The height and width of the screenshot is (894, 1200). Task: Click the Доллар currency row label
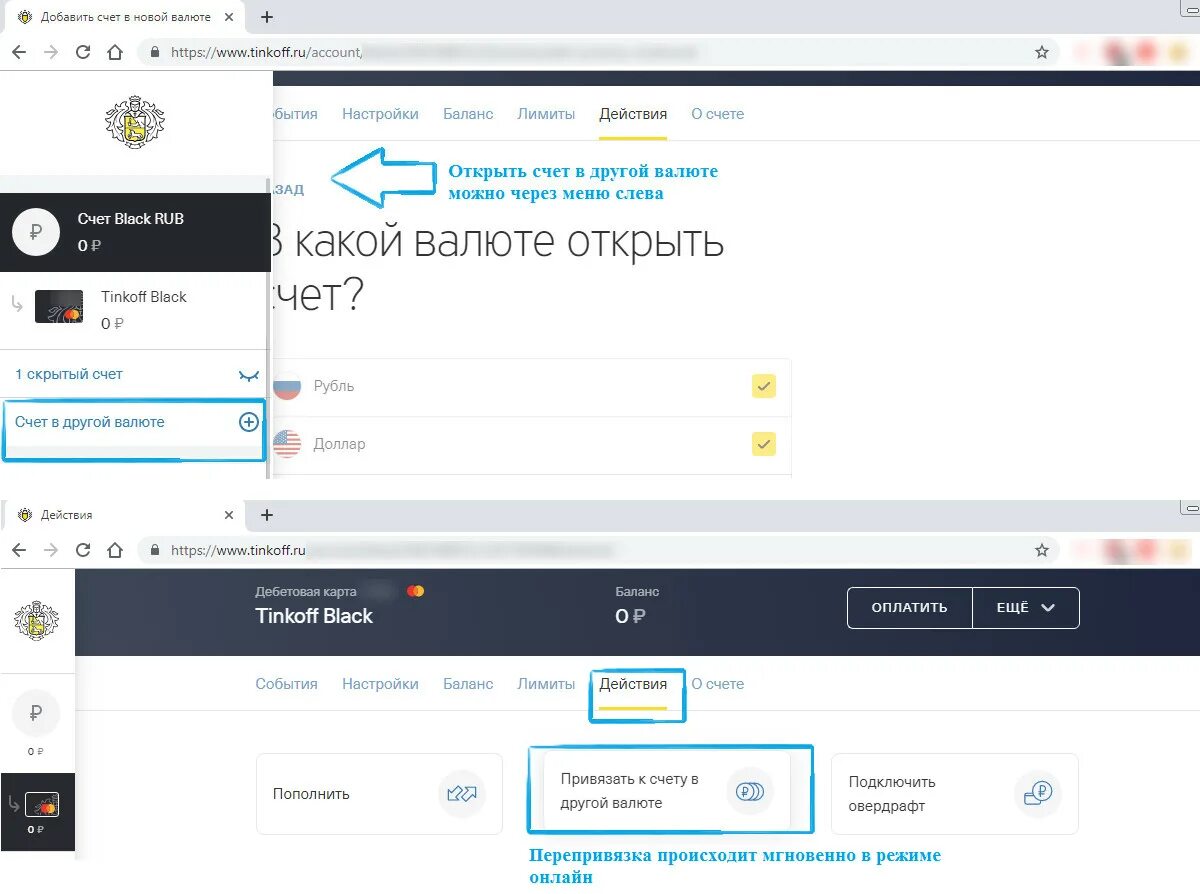(x=339, y=444)
